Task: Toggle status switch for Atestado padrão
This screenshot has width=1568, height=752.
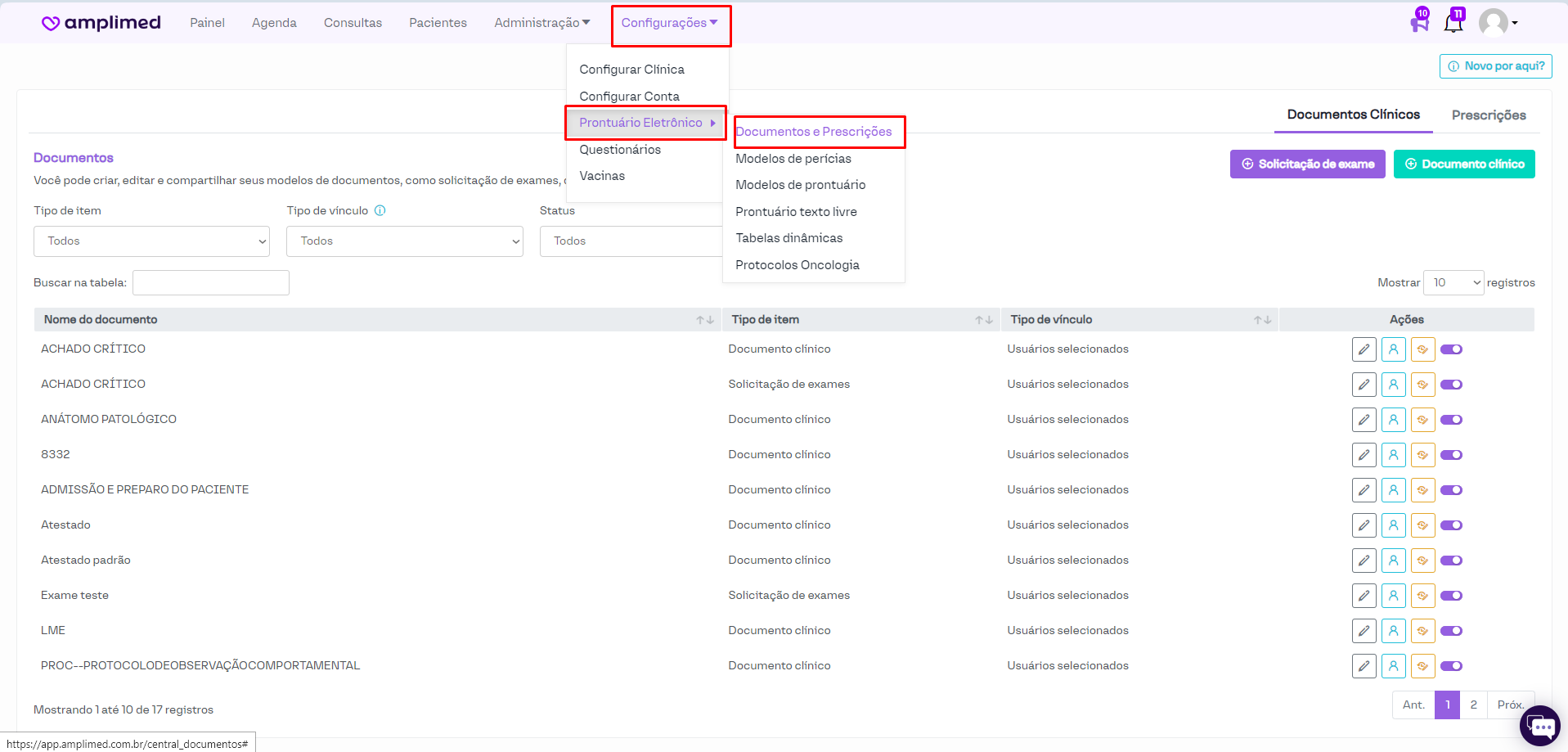Action: (x=1451, y=561)
